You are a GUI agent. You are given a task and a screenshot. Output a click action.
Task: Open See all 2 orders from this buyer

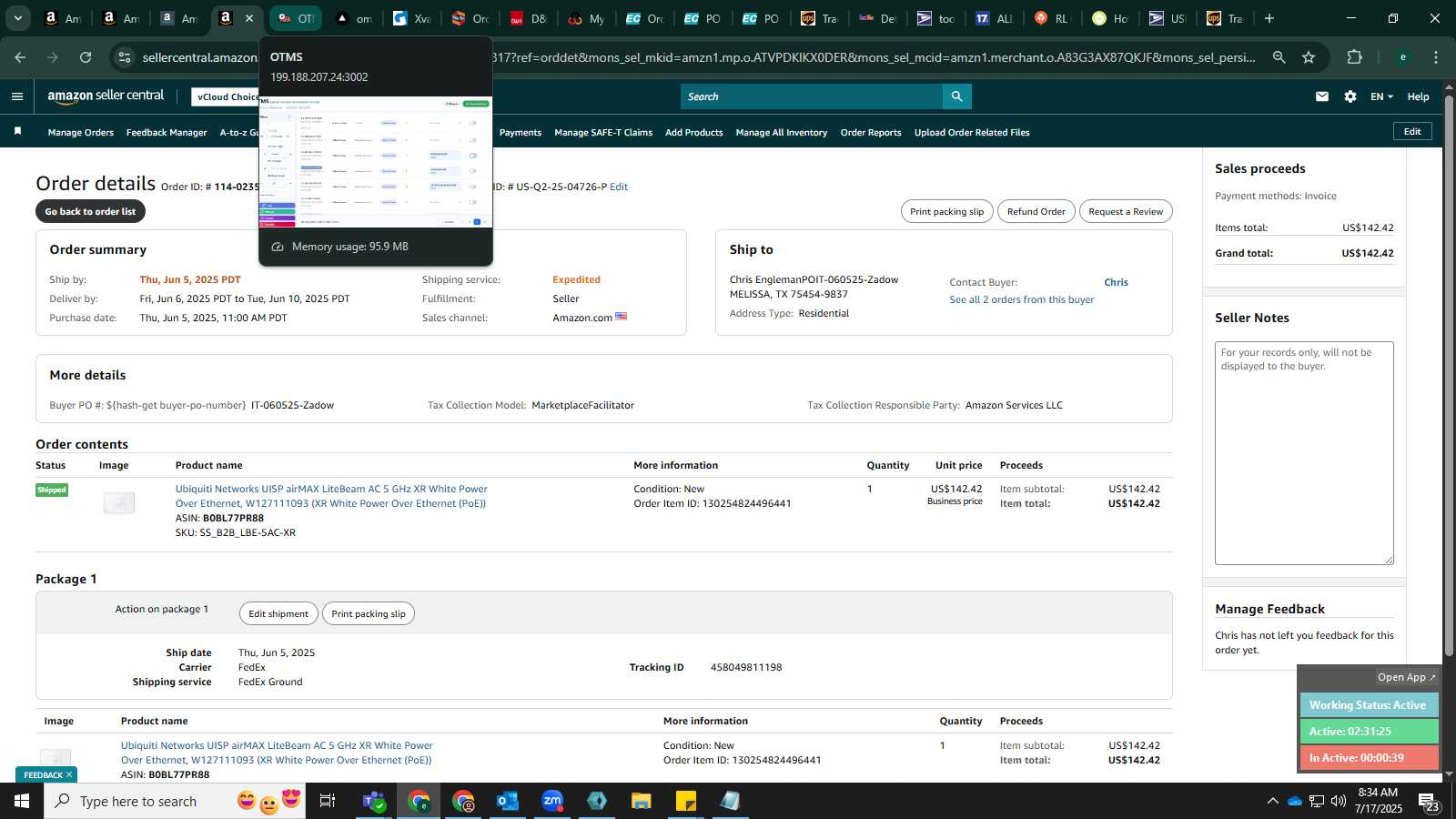(x=1022, y=299)
